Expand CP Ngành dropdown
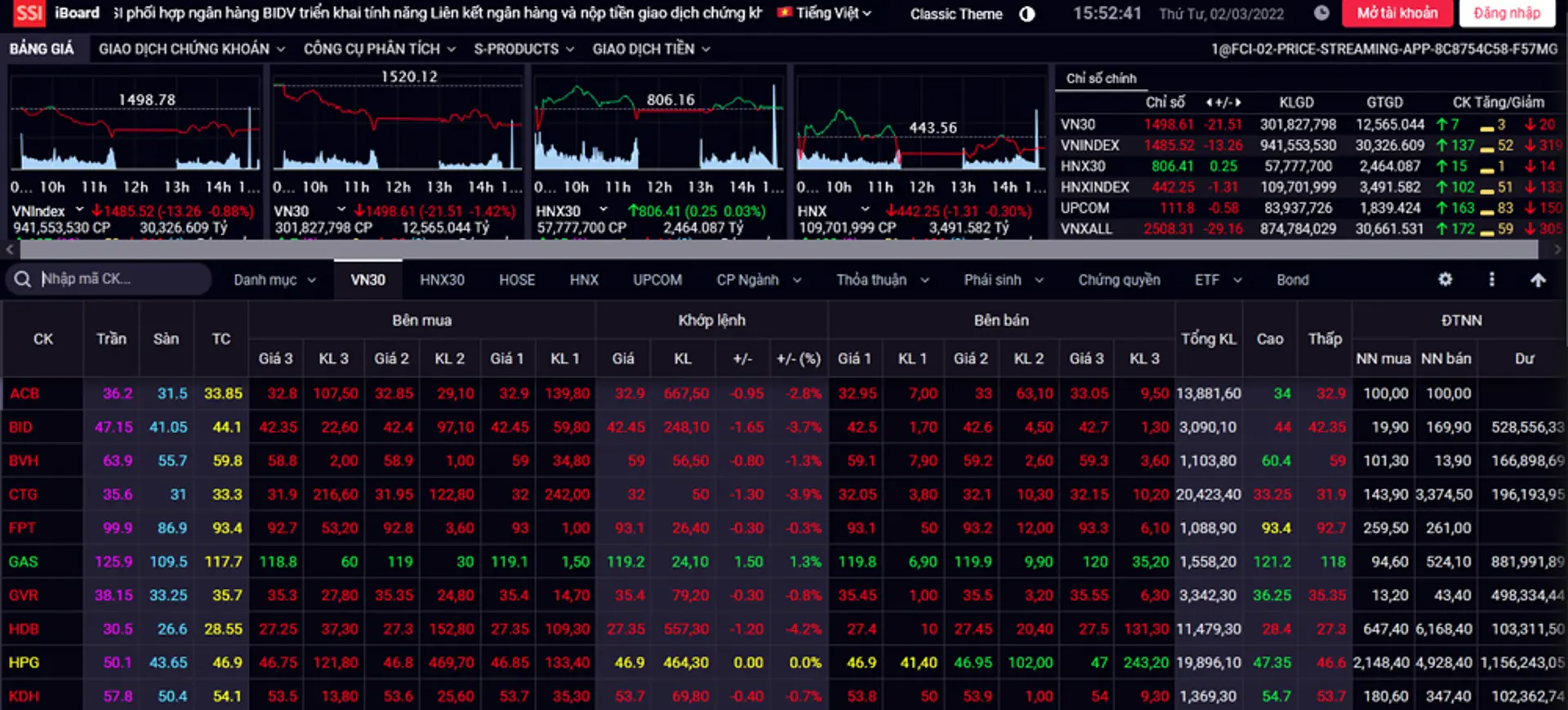1568x710 pixels. (x=759, y=280)
